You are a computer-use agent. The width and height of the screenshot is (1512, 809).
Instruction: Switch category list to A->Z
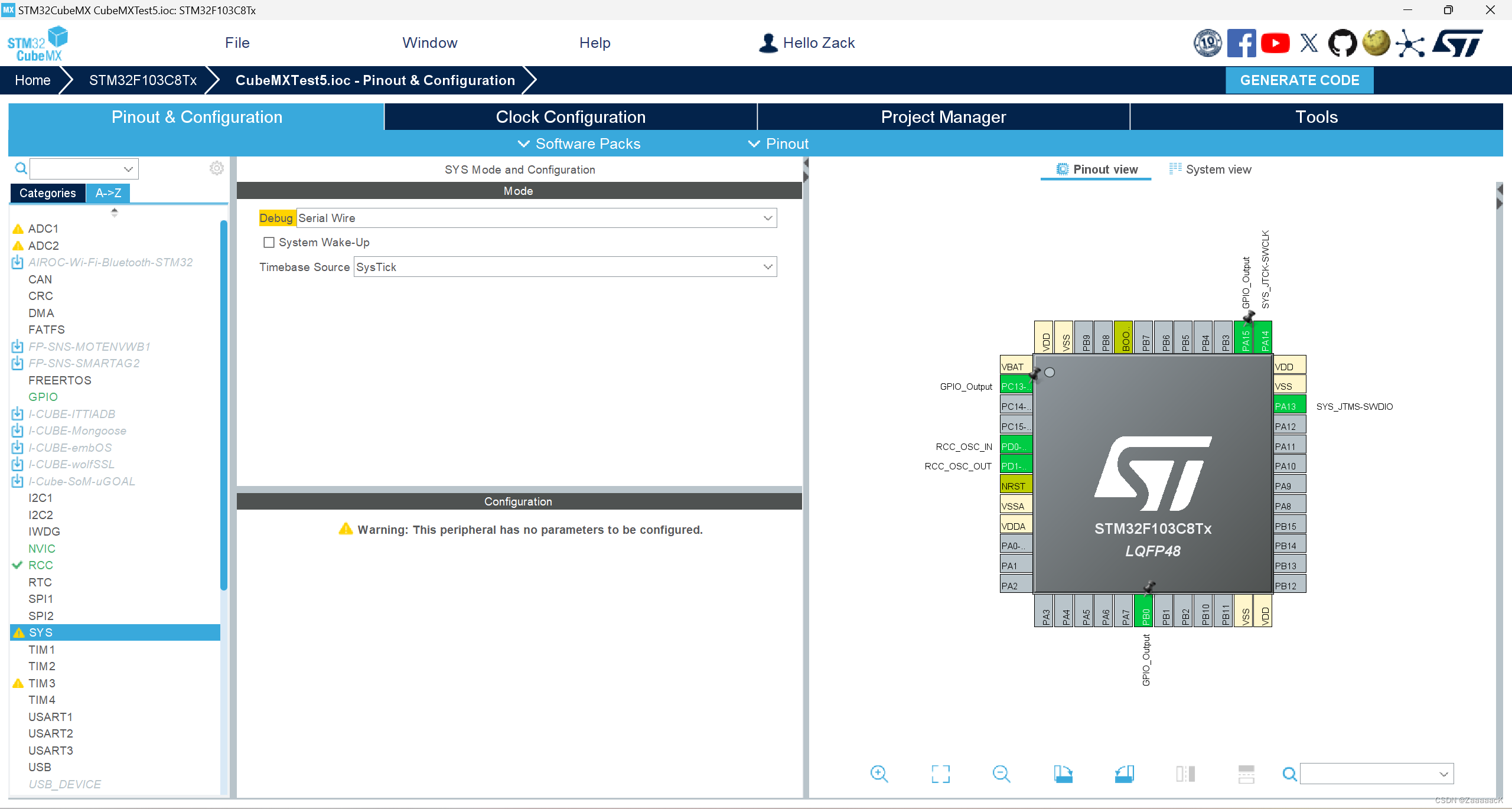pyautogui.click(x=108, y=193)
